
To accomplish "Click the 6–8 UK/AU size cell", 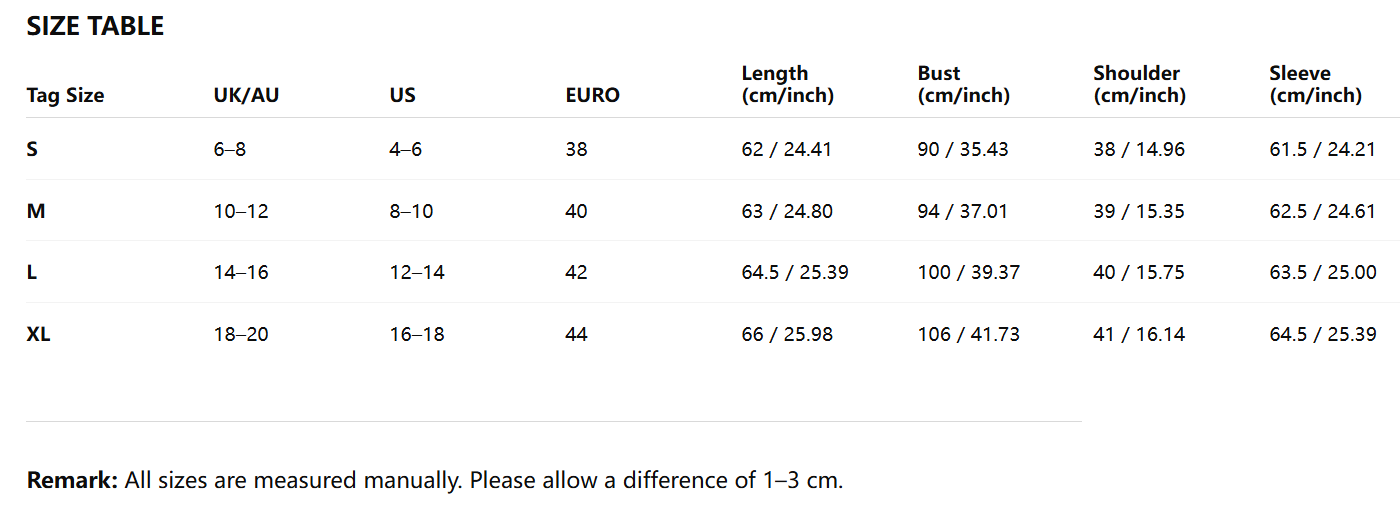I will point(229,150).
